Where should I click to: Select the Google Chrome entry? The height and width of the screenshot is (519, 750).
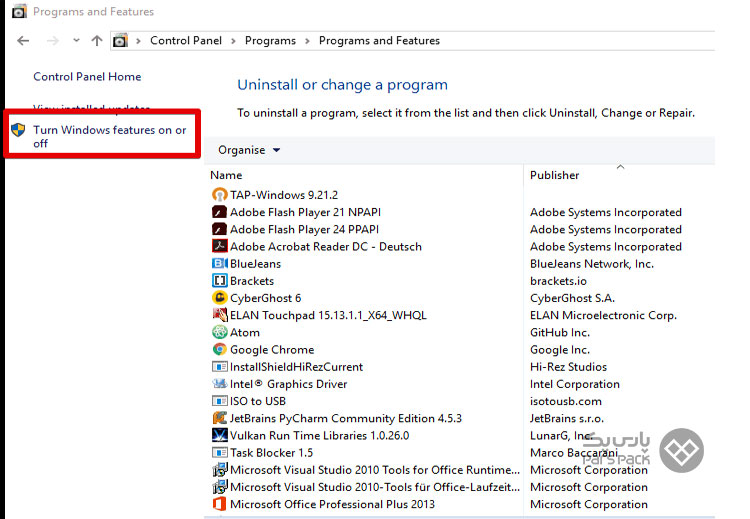click(272, 350)
